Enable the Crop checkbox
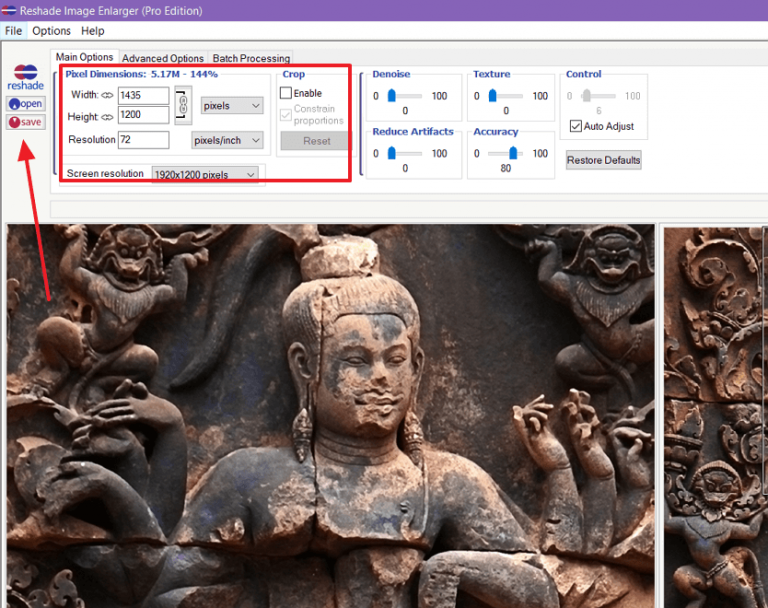This screenshot has height=608, width=768. pos(286,93)
